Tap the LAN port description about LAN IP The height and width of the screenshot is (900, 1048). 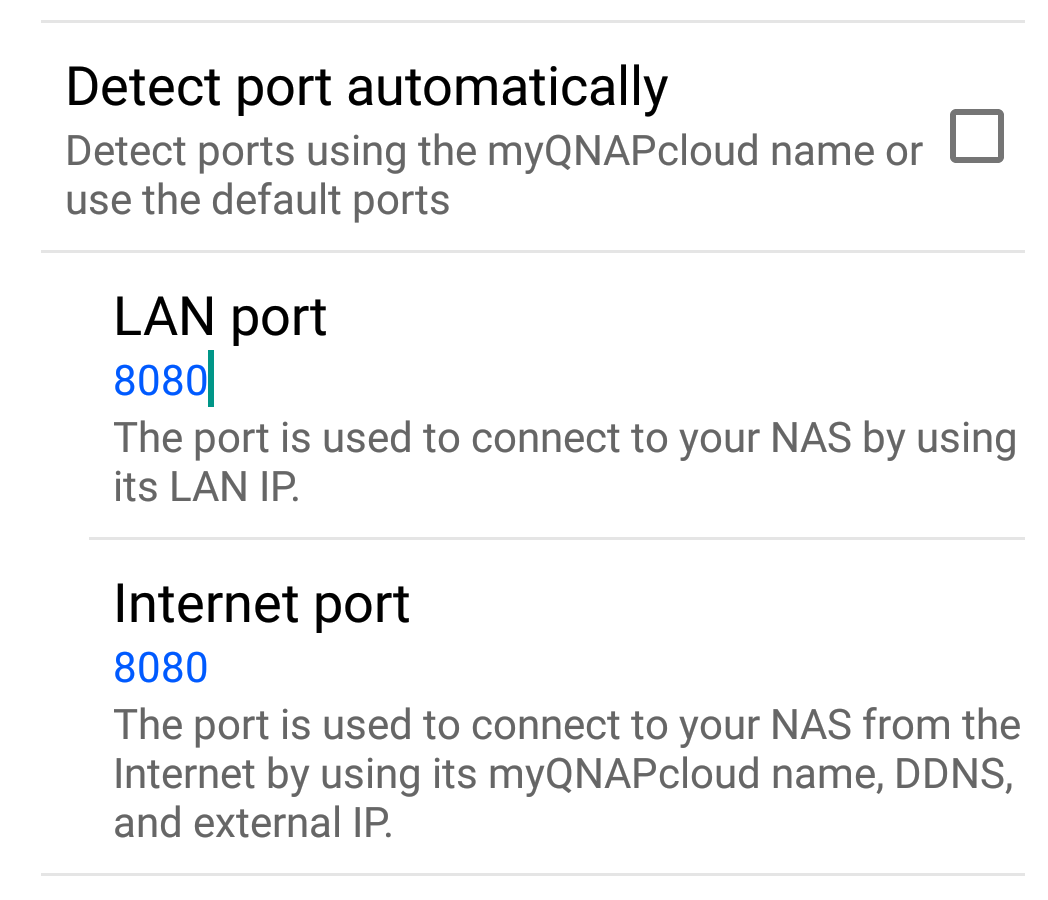pyautogui.click(x=564, y=463)
